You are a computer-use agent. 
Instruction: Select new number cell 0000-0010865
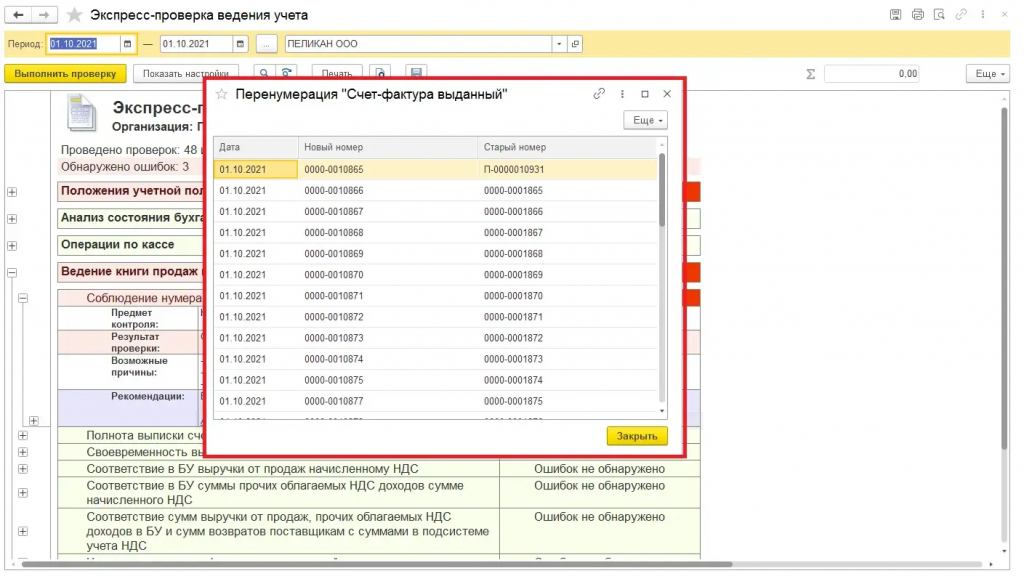tap(388, 169)
